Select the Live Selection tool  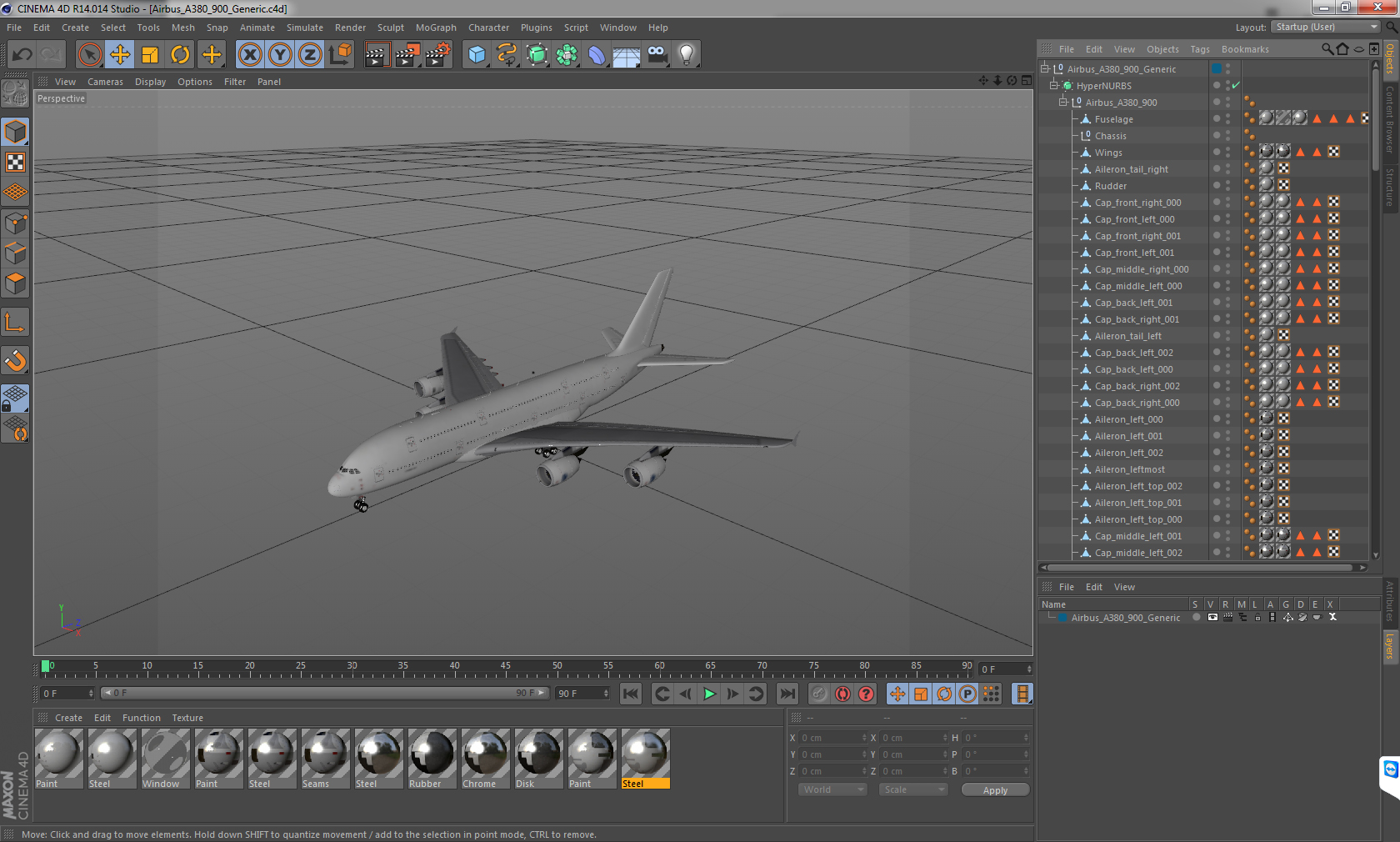pos(90,55)
